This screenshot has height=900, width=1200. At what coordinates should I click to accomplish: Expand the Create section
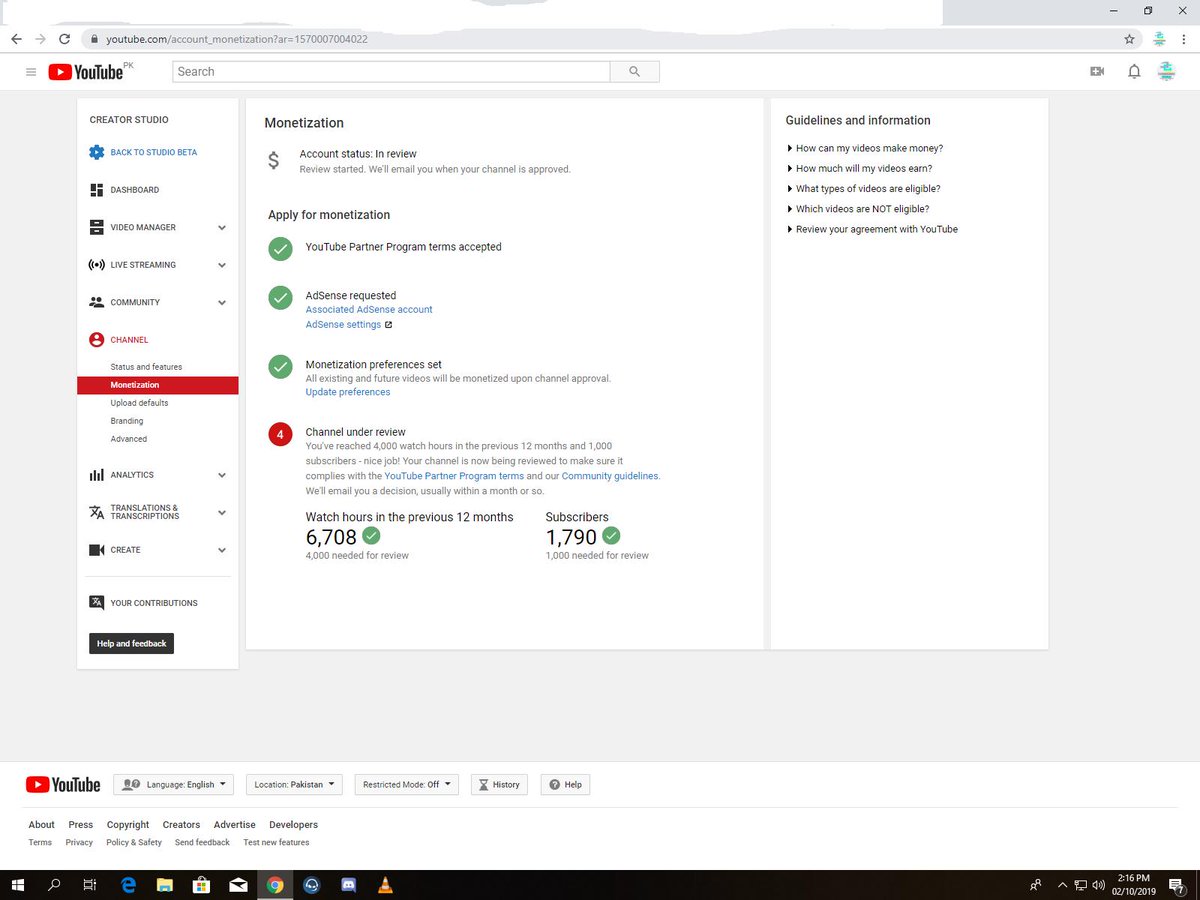pyautogui.click(x=222, y=550)
